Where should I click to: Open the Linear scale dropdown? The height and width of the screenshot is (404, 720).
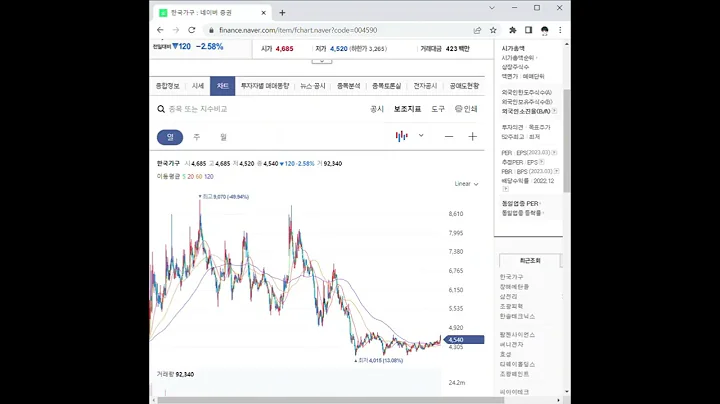pyautogui.click(x=467, y=184)
